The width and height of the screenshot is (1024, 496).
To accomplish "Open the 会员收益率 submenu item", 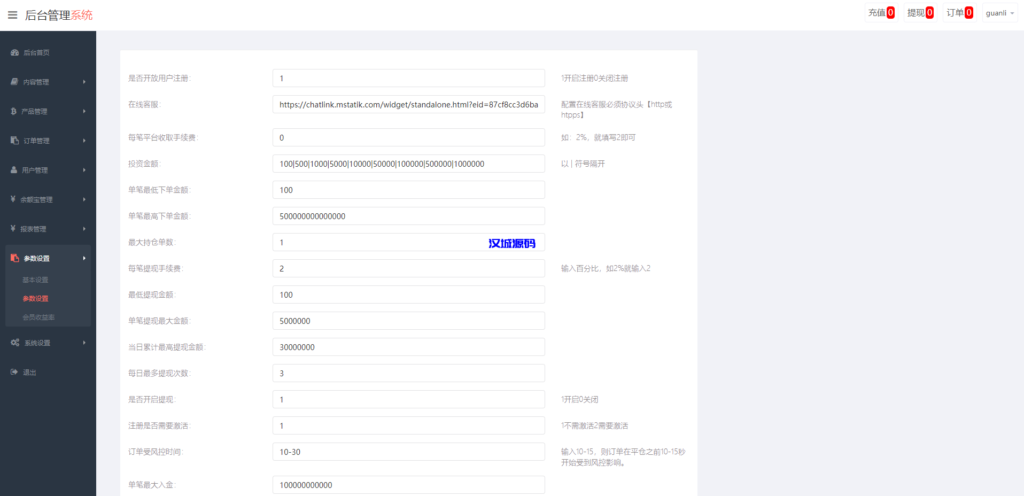I will click(x=39, y=317).
